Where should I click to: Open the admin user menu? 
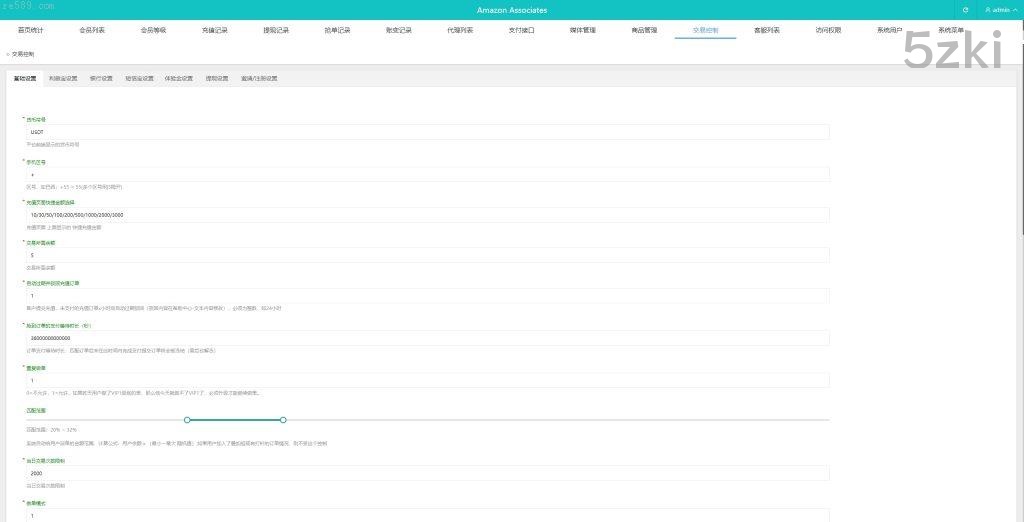click(998, 10)
